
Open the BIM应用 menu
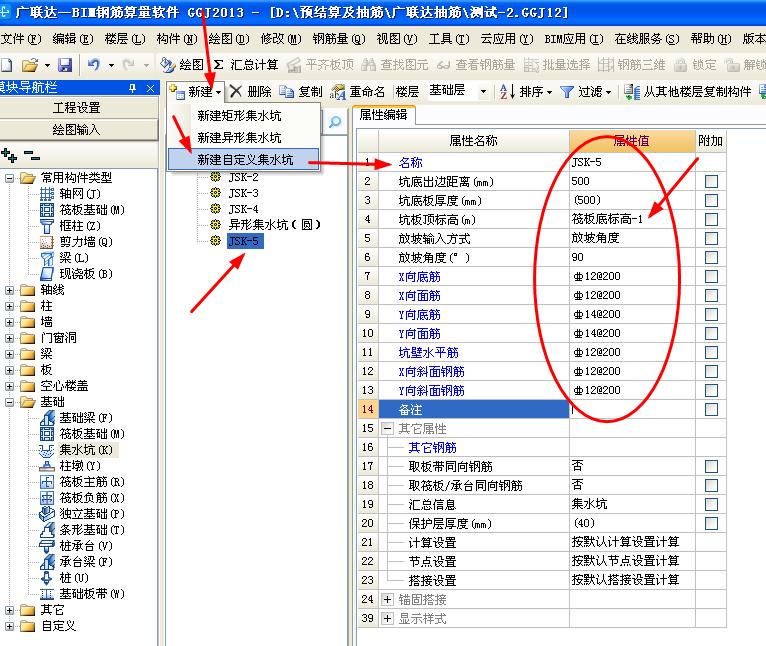pyautogui.click(x=574, y=39)
